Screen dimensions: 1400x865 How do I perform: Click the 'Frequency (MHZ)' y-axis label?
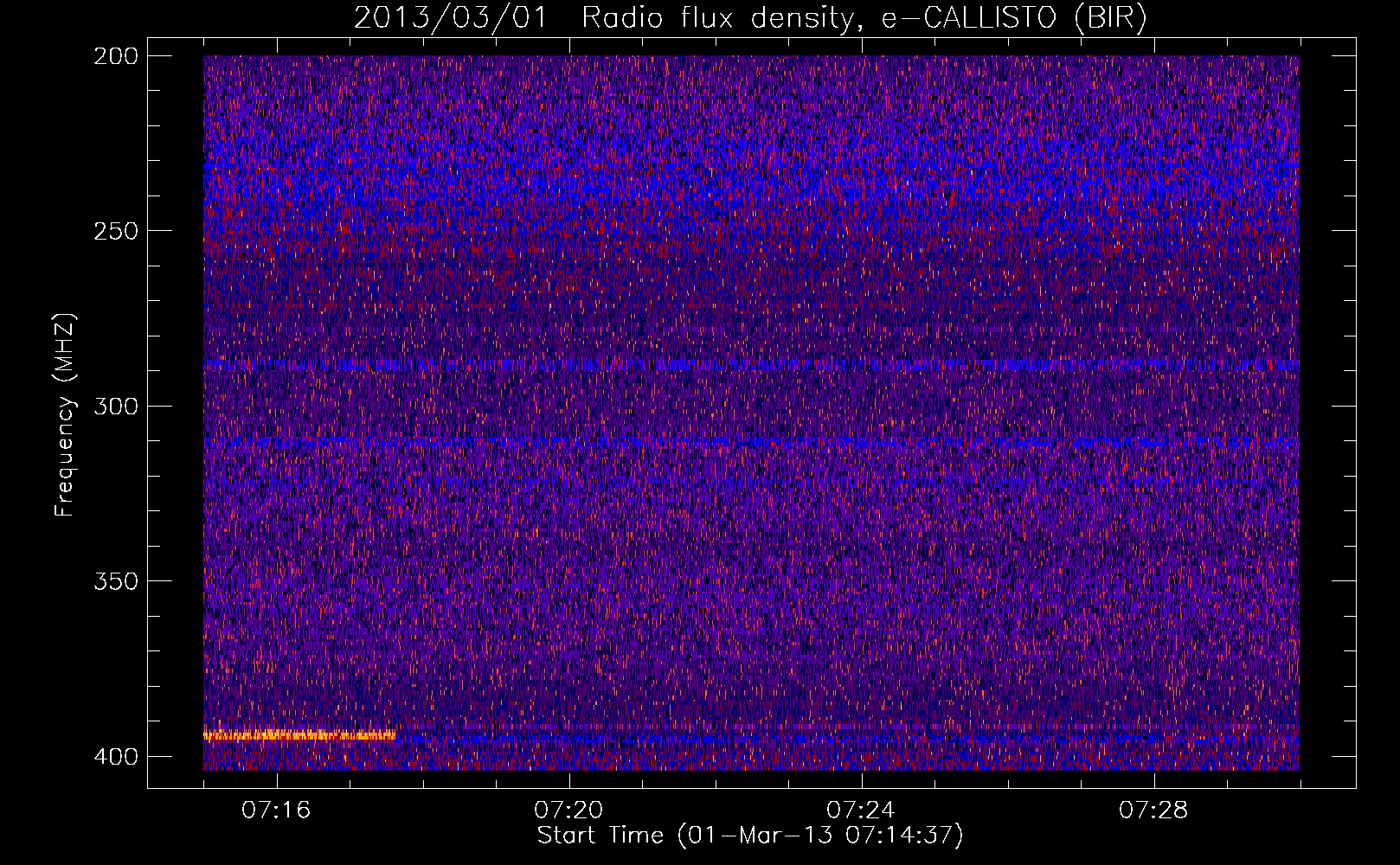[65, 415]
